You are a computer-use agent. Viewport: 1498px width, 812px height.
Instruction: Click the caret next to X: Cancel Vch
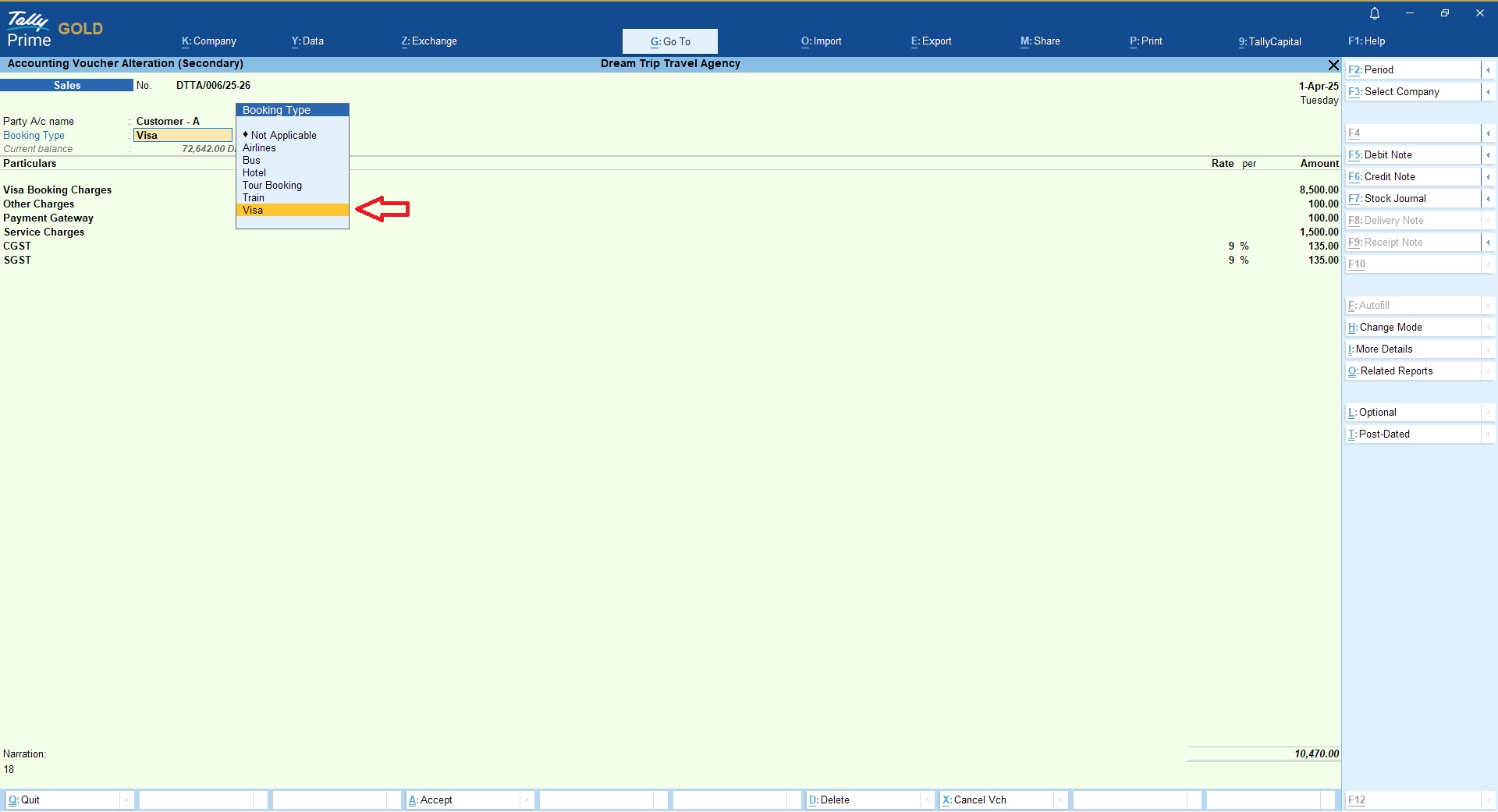pyautogui.click(x=1061, y=800)
